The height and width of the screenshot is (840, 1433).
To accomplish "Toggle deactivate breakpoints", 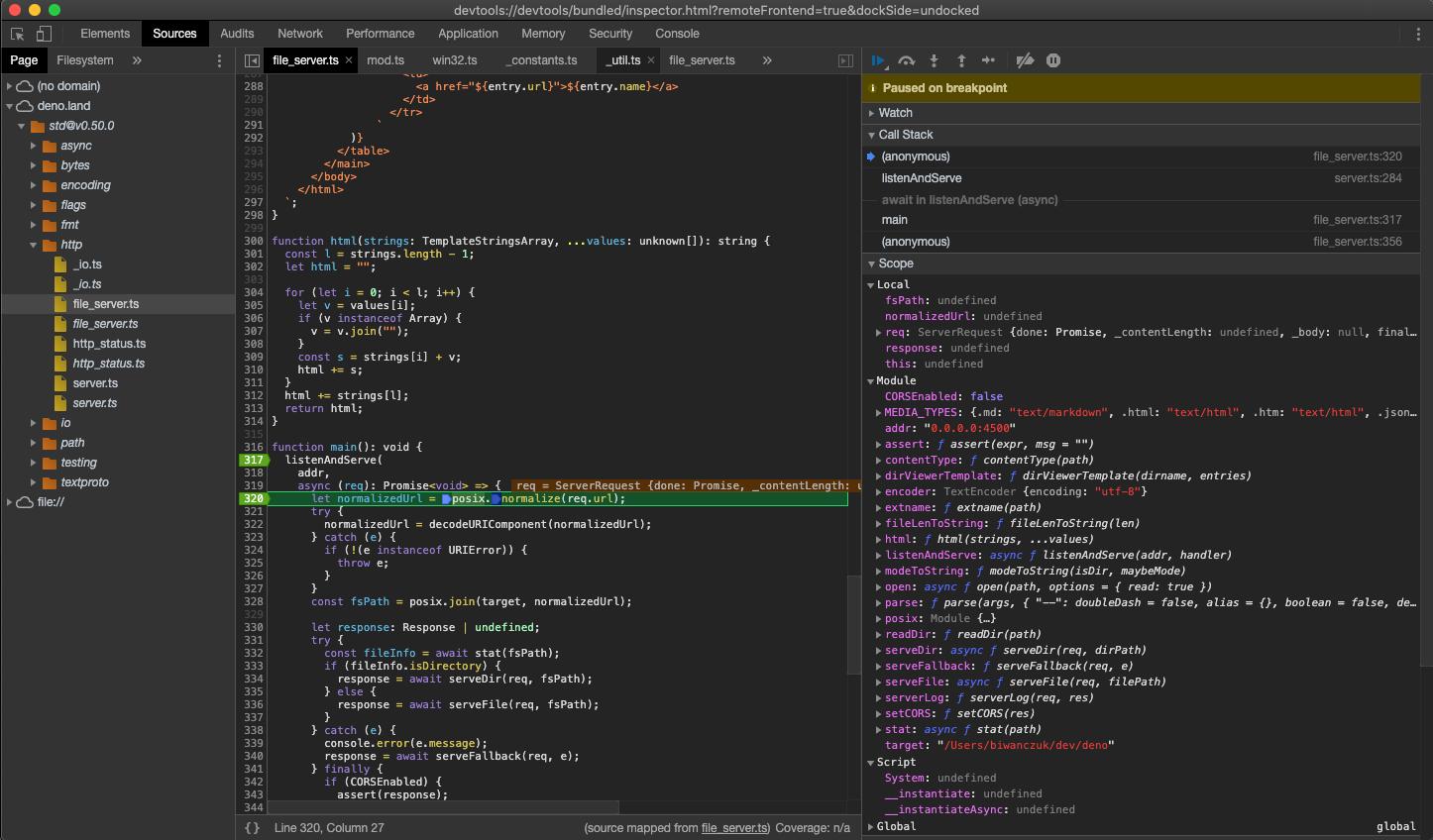I will pos(1025,60).
